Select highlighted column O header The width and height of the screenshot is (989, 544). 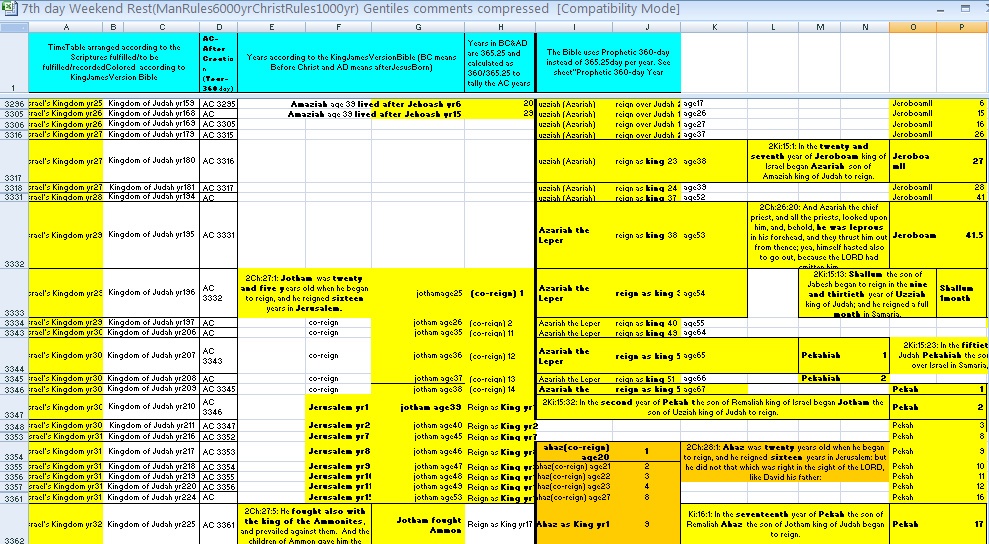pyautogui.click(x=913, y=27)
